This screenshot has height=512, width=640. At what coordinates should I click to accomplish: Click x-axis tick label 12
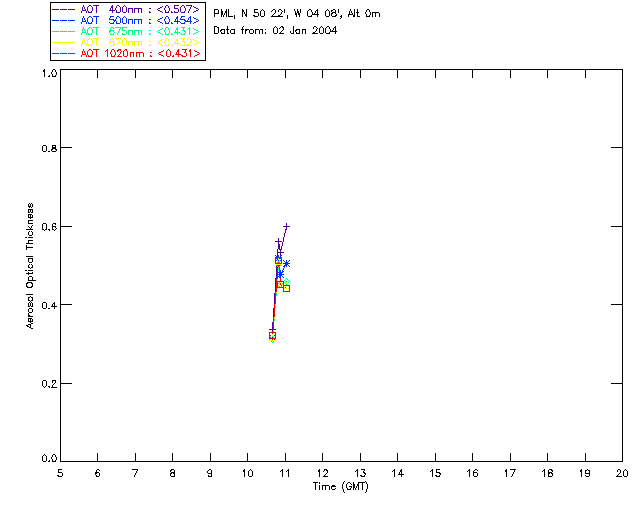322,473
